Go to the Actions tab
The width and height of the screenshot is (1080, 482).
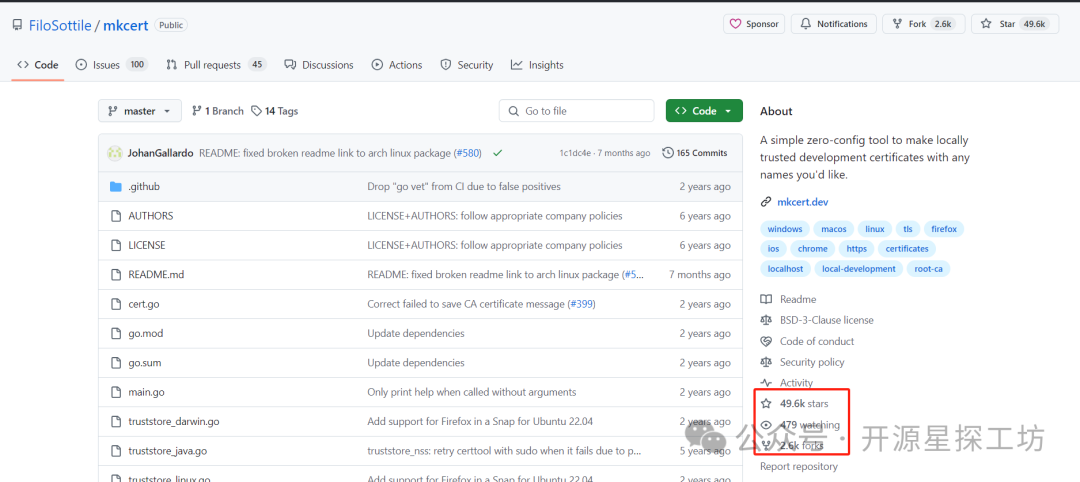397,65
